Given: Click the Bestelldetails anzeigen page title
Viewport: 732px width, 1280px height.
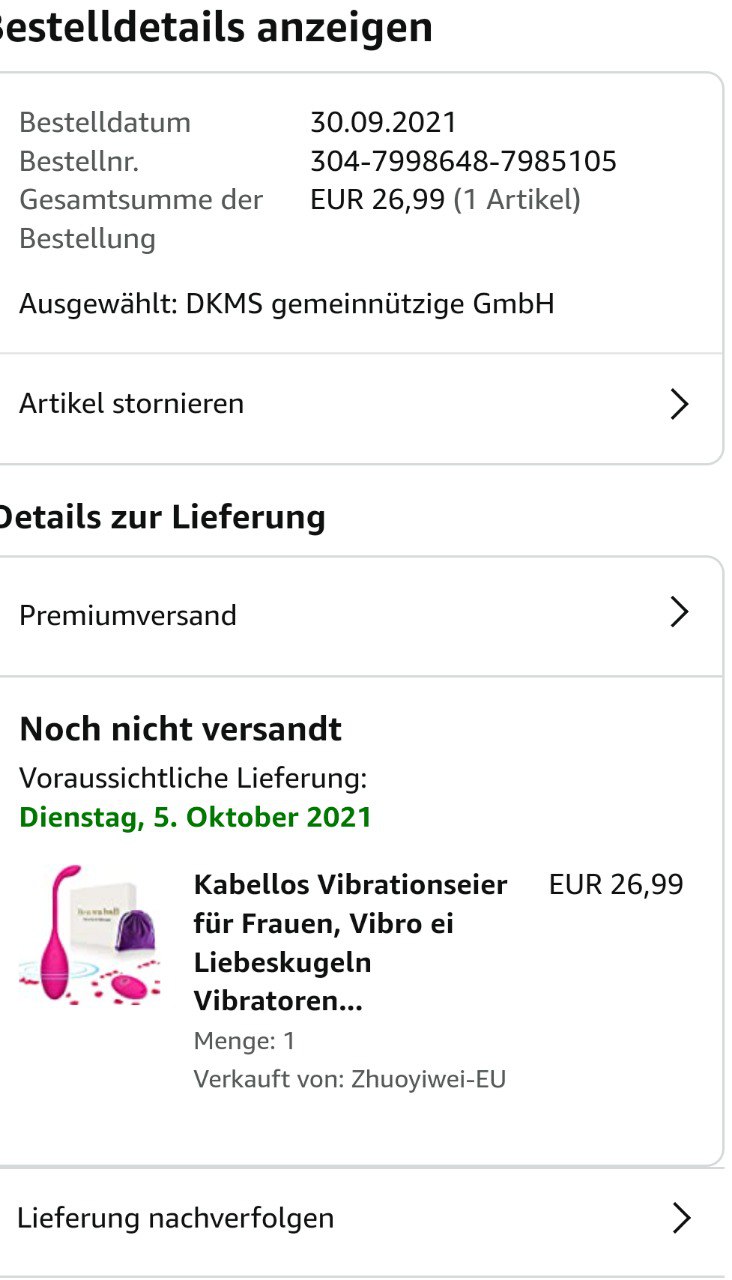Looking at the screenshot, I should (215, 28).
